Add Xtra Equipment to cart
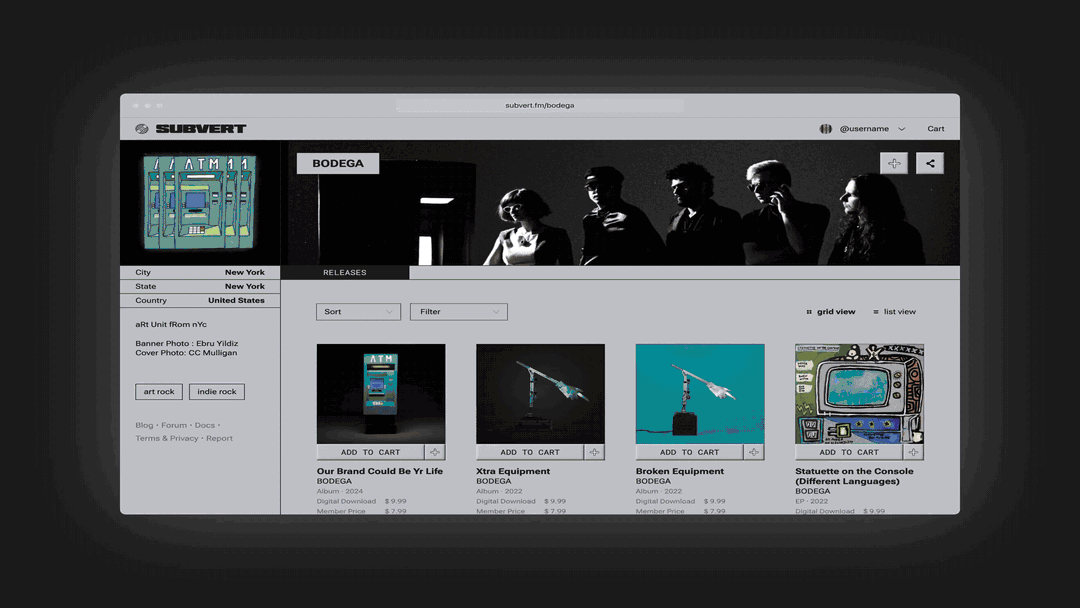This screenshot has width=1080, height=608. pyautogui.click(x=530, y=452)
